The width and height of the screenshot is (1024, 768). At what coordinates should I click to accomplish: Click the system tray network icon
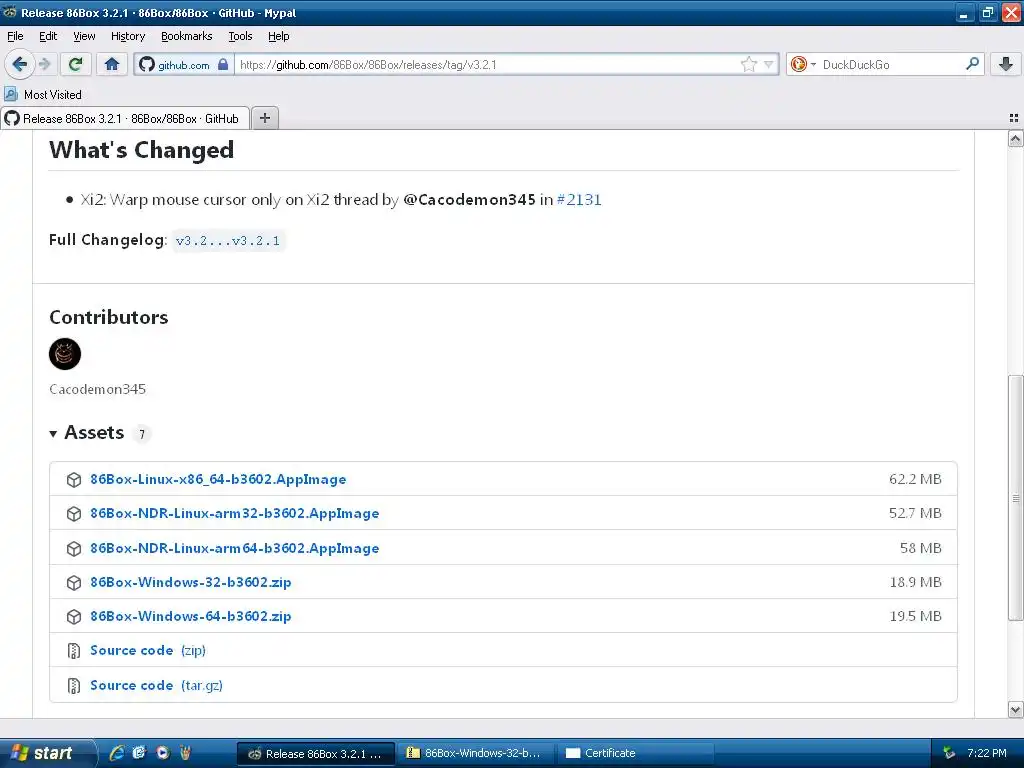(949, 753)
